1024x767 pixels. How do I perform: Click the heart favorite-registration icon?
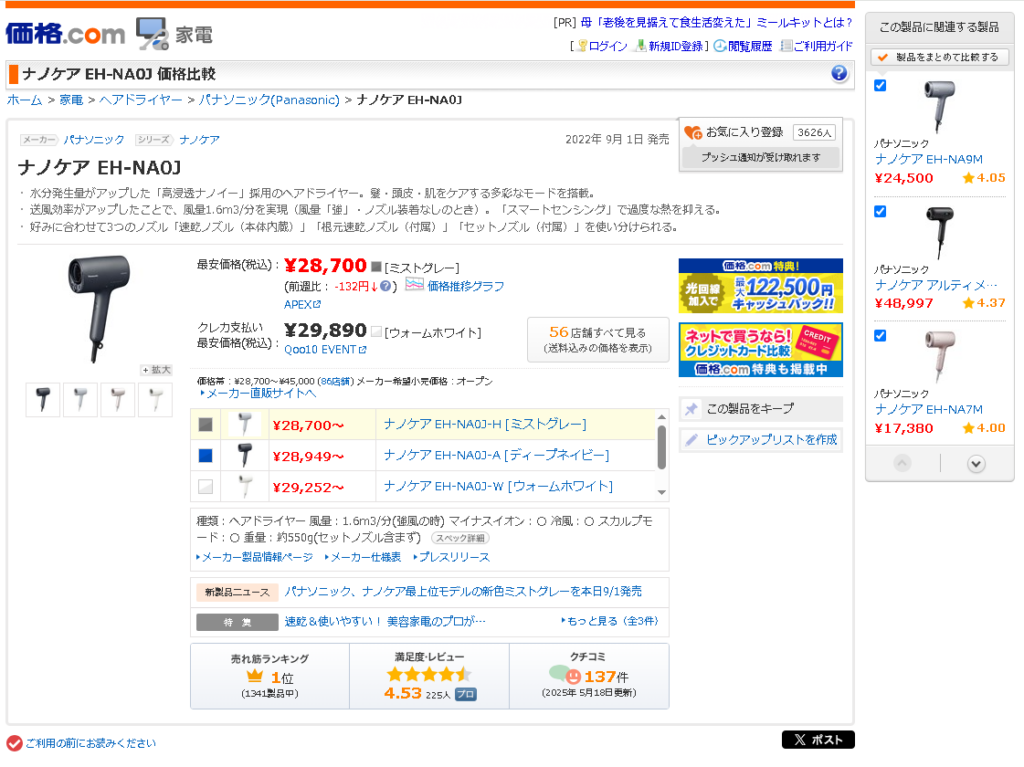tap(693, 133)
